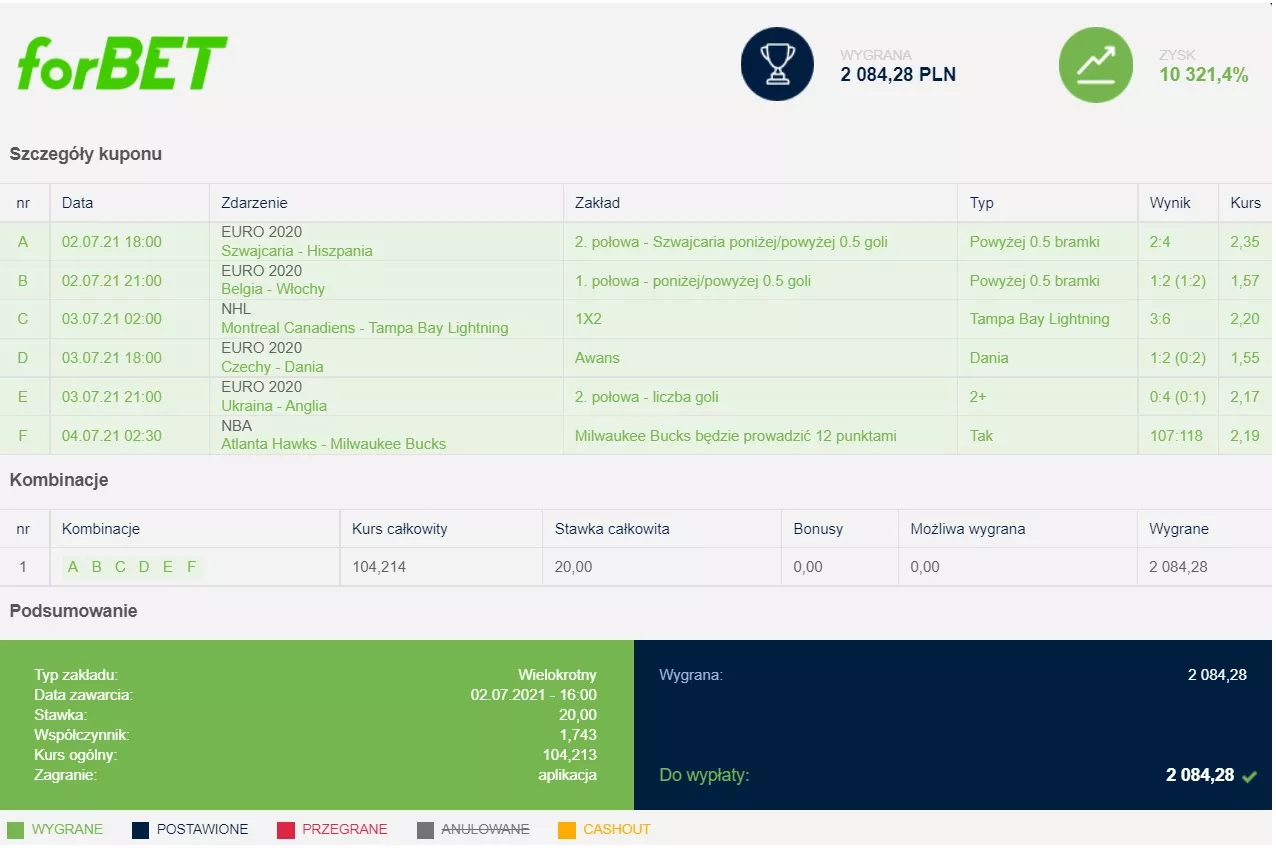Select the Belgia - Włochy event
The image size is (1276, 848).
coord(273,289)
